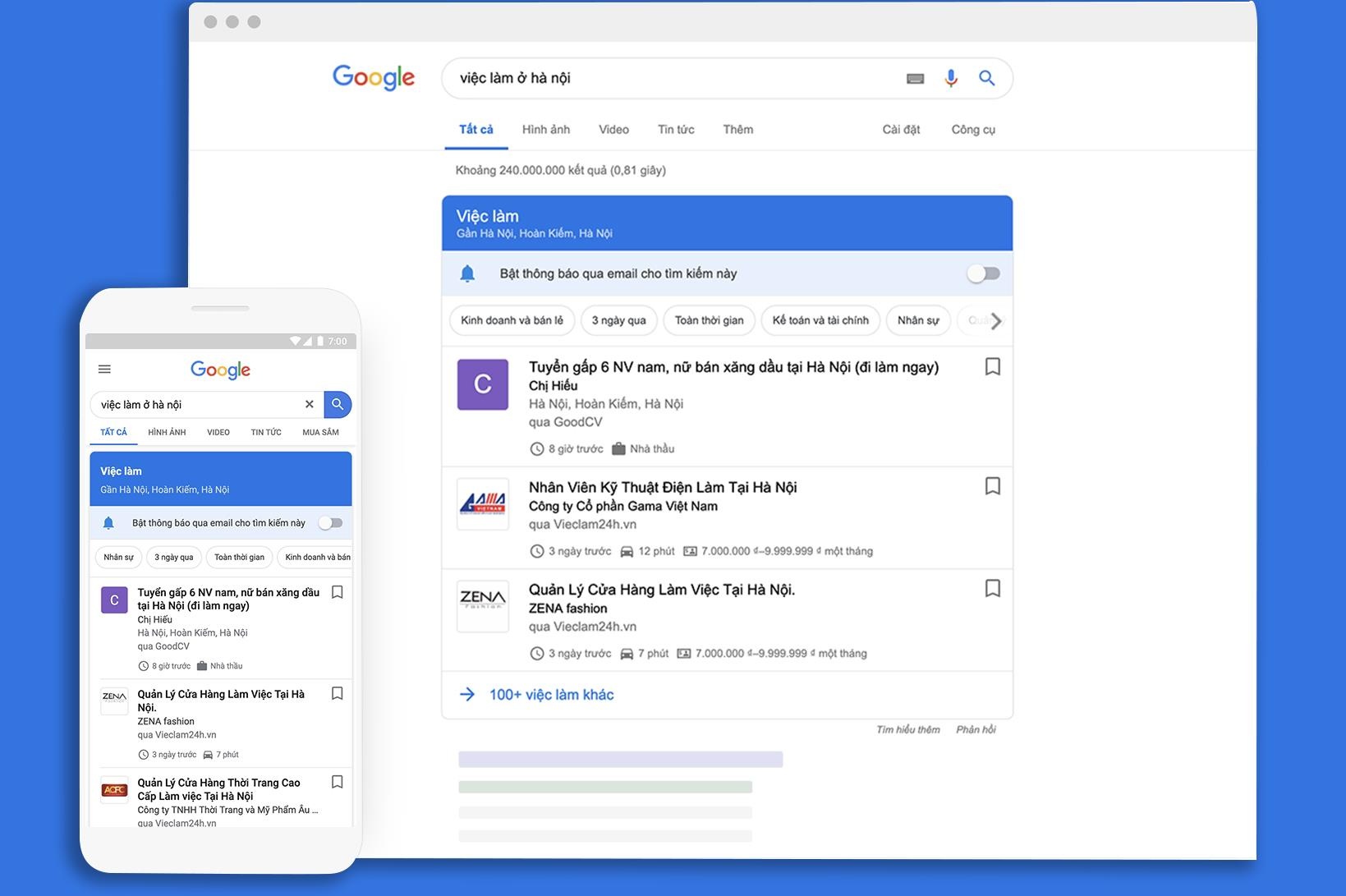Open the hamburger menu on the mobile screen
This screenshot has width=1346, height=896.
point(104,369)
